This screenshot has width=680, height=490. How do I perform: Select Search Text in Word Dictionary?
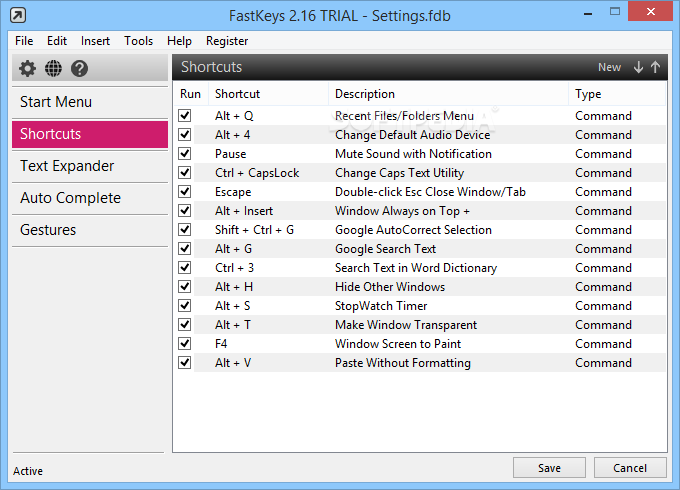(421, 268)
